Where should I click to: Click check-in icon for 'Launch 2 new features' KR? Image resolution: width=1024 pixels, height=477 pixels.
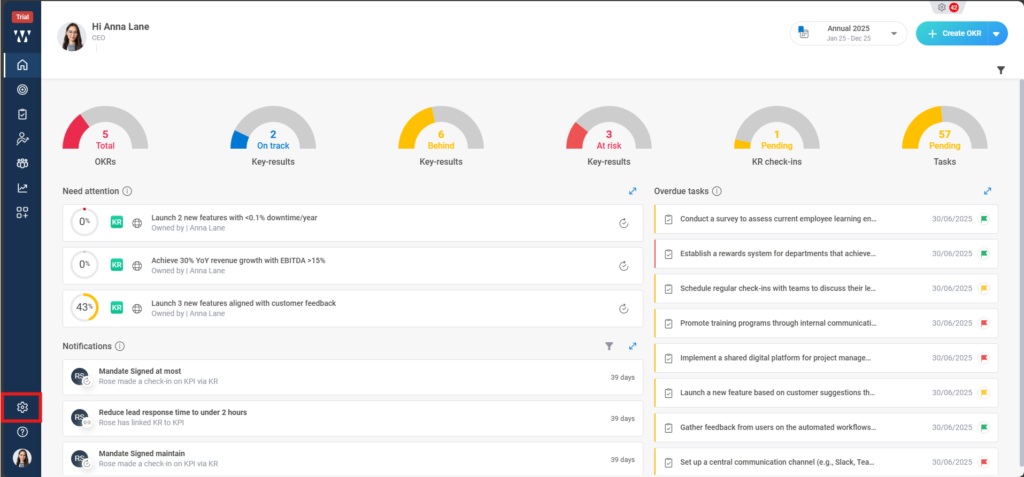coord(623,222)
